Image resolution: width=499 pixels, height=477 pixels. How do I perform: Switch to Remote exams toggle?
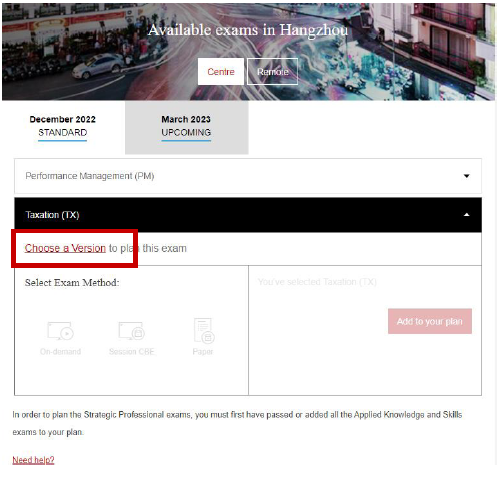click(272, 72)
